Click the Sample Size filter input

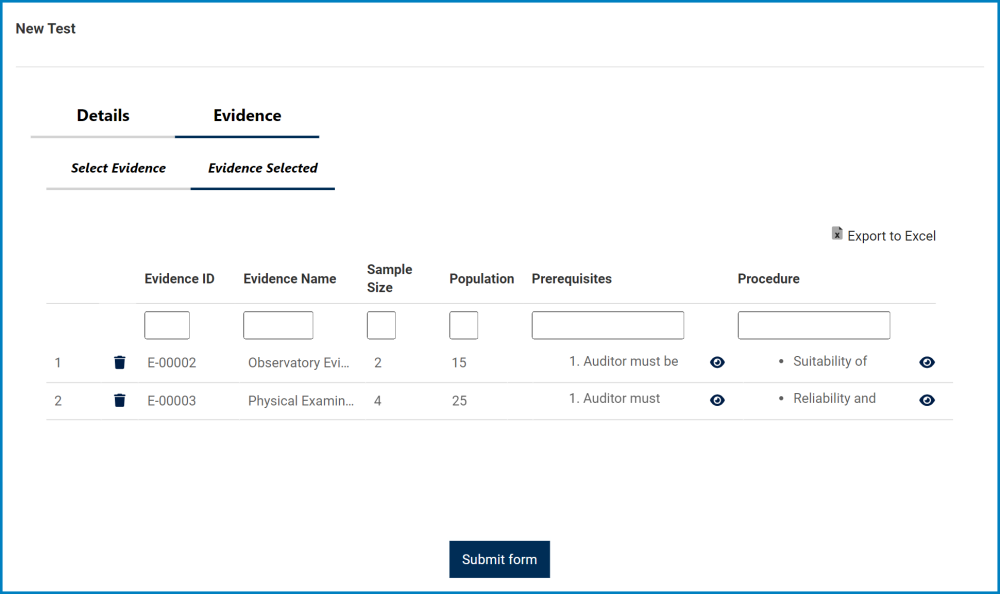click(x=380, y=324)
